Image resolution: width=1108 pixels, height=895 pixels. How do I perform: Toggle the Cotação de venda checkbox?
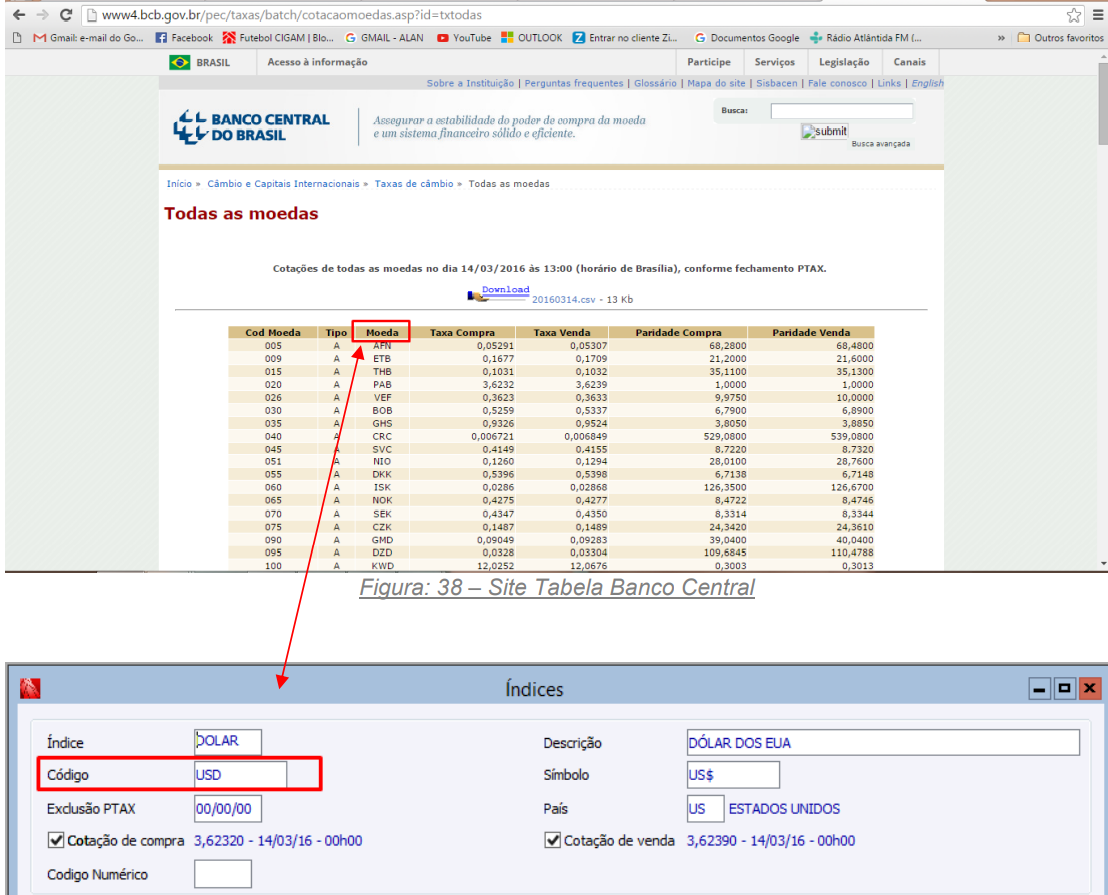pos(553,840)
